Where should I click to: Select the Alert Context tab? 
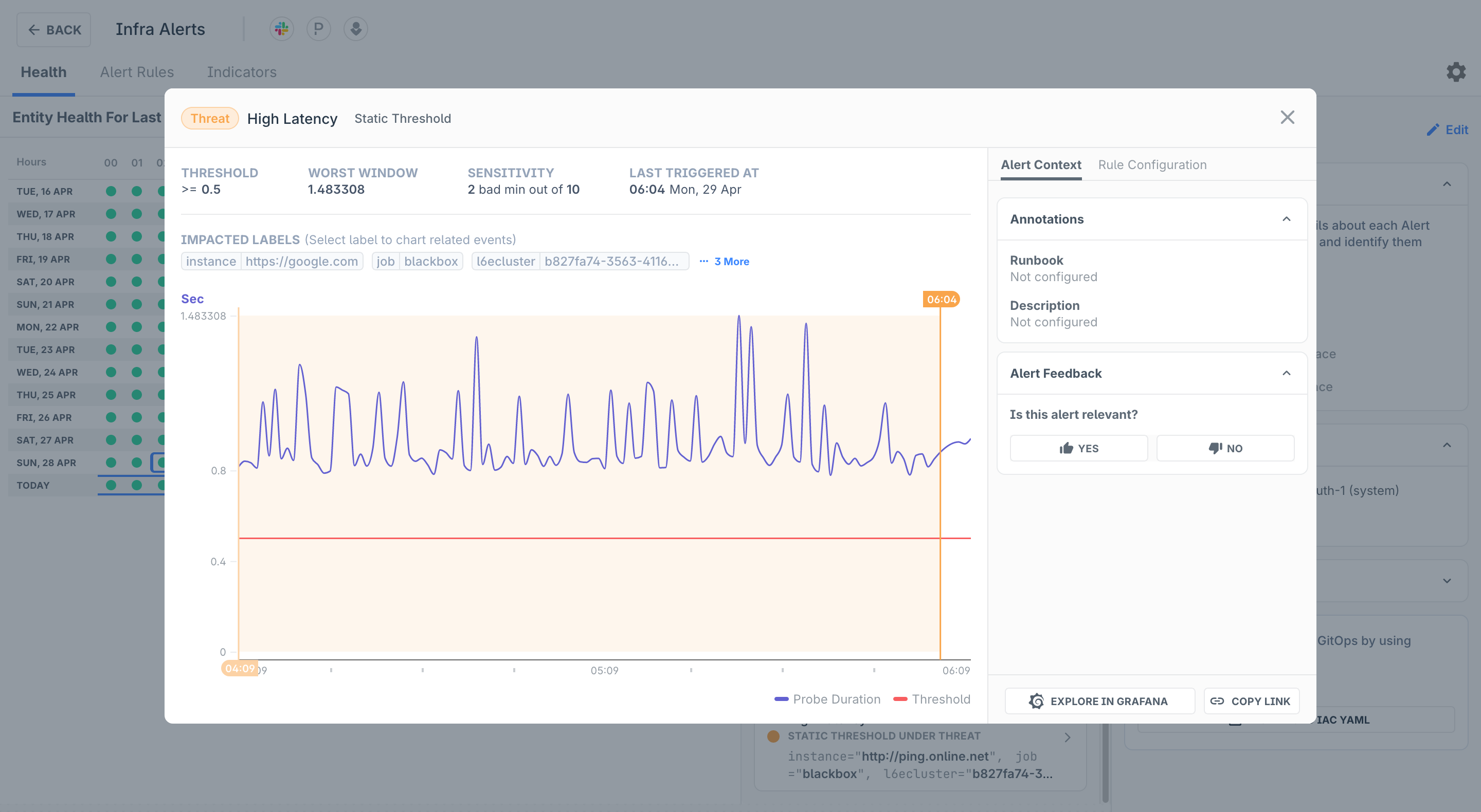1041,164
